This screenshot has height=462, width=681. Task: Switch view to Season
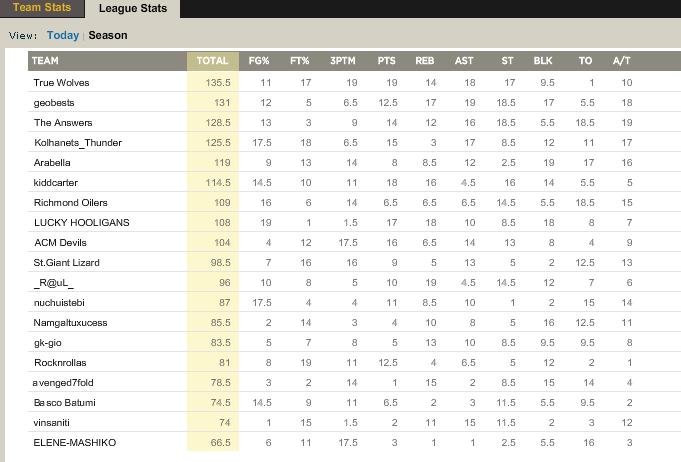[x=108, y=35]
